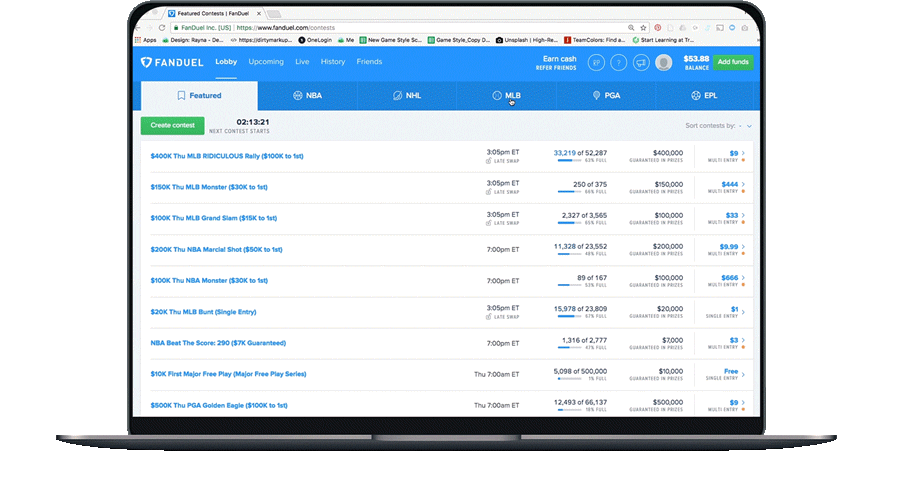Click the browser address bar URL
The image size is (900, 478).
(x=285, y=28)
